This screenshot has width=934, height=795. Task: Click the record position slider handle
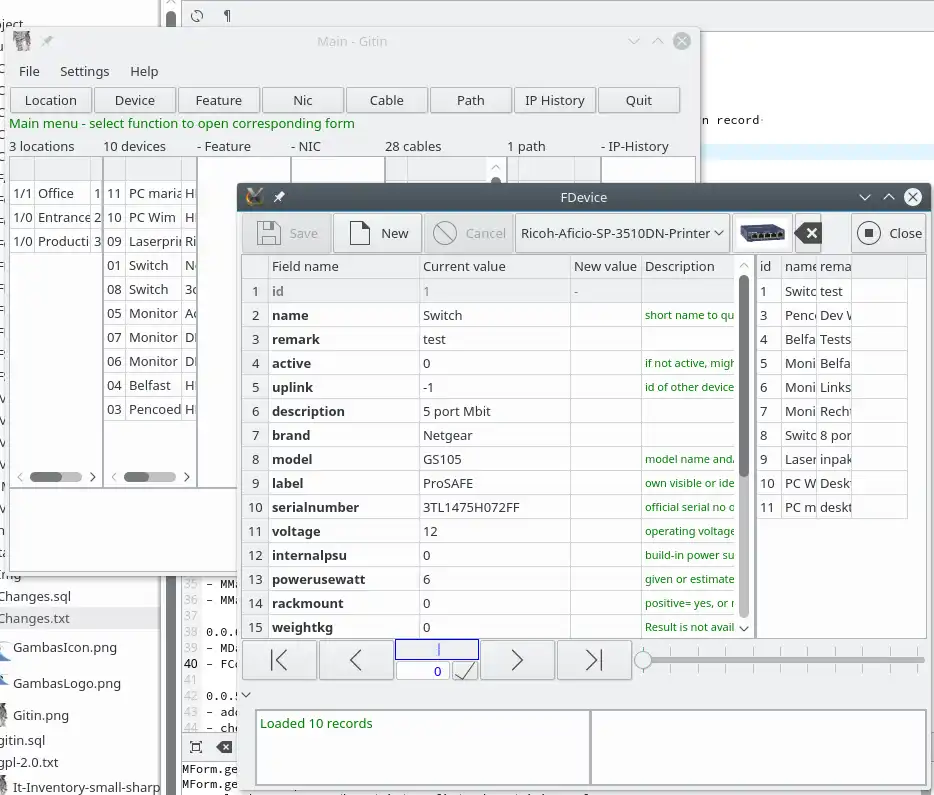[644, 660]
